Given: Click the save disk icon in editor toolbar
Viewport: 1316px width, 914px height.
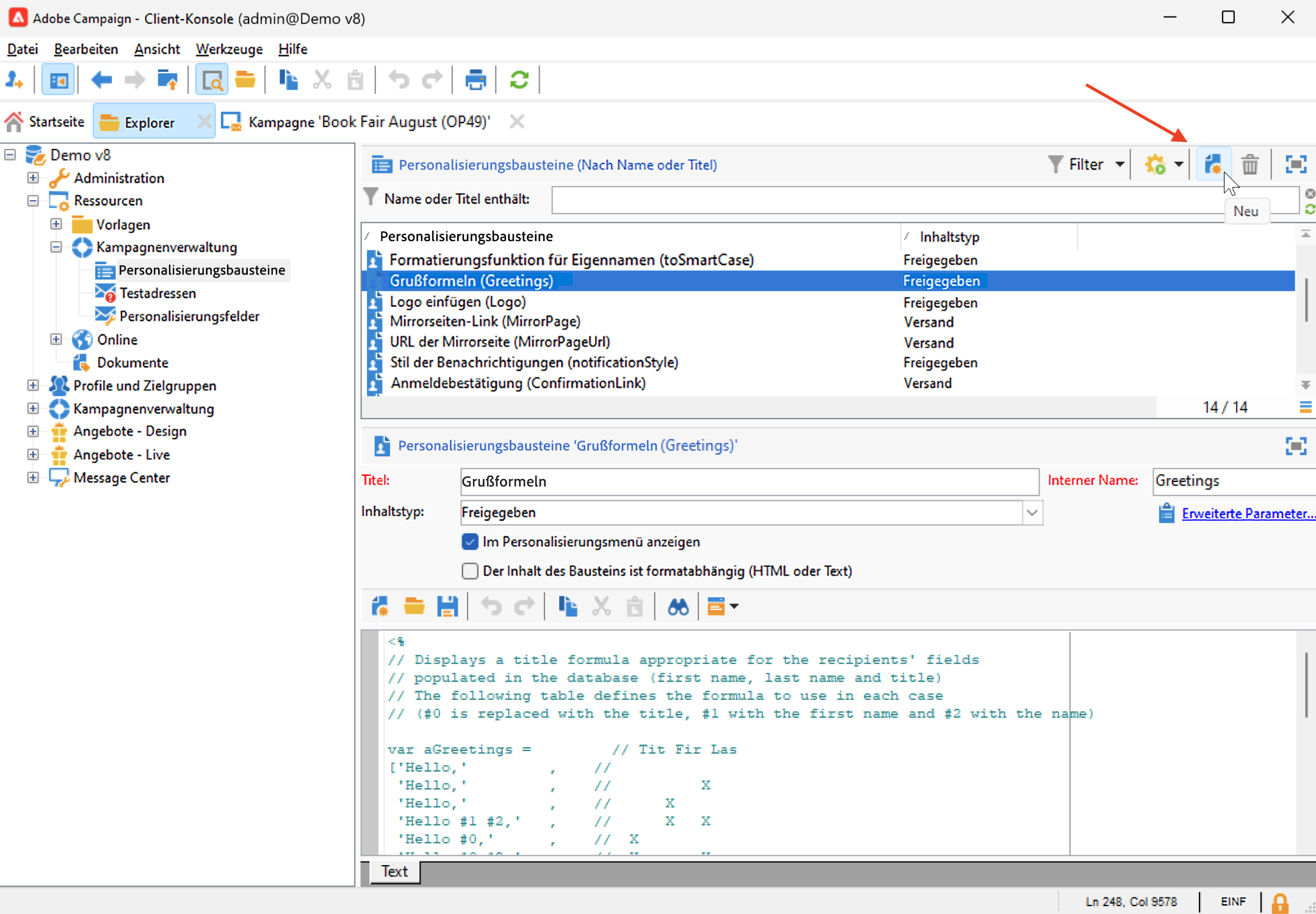Looking at the screenshot, I should tap(447, 606).
